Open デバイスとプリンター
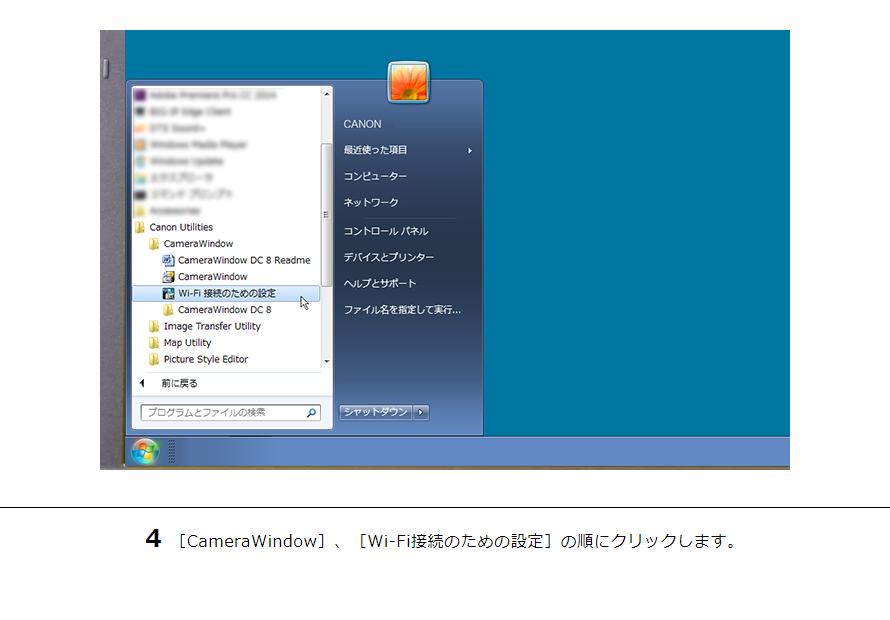This screenshot has width=890, height=620. coord(389,254)
